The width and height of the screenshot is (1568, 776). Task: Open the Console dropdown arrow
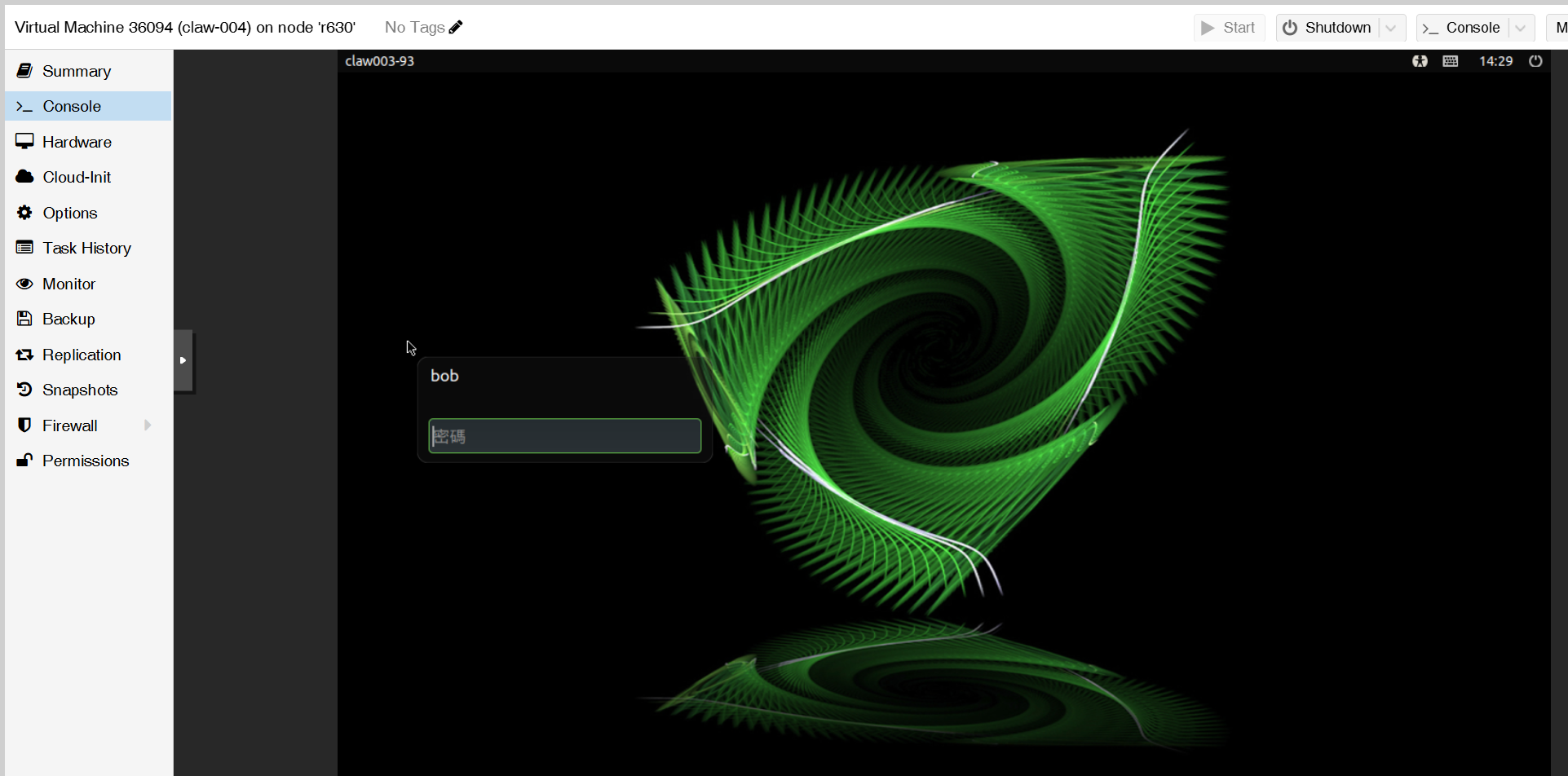(1520, 28)
